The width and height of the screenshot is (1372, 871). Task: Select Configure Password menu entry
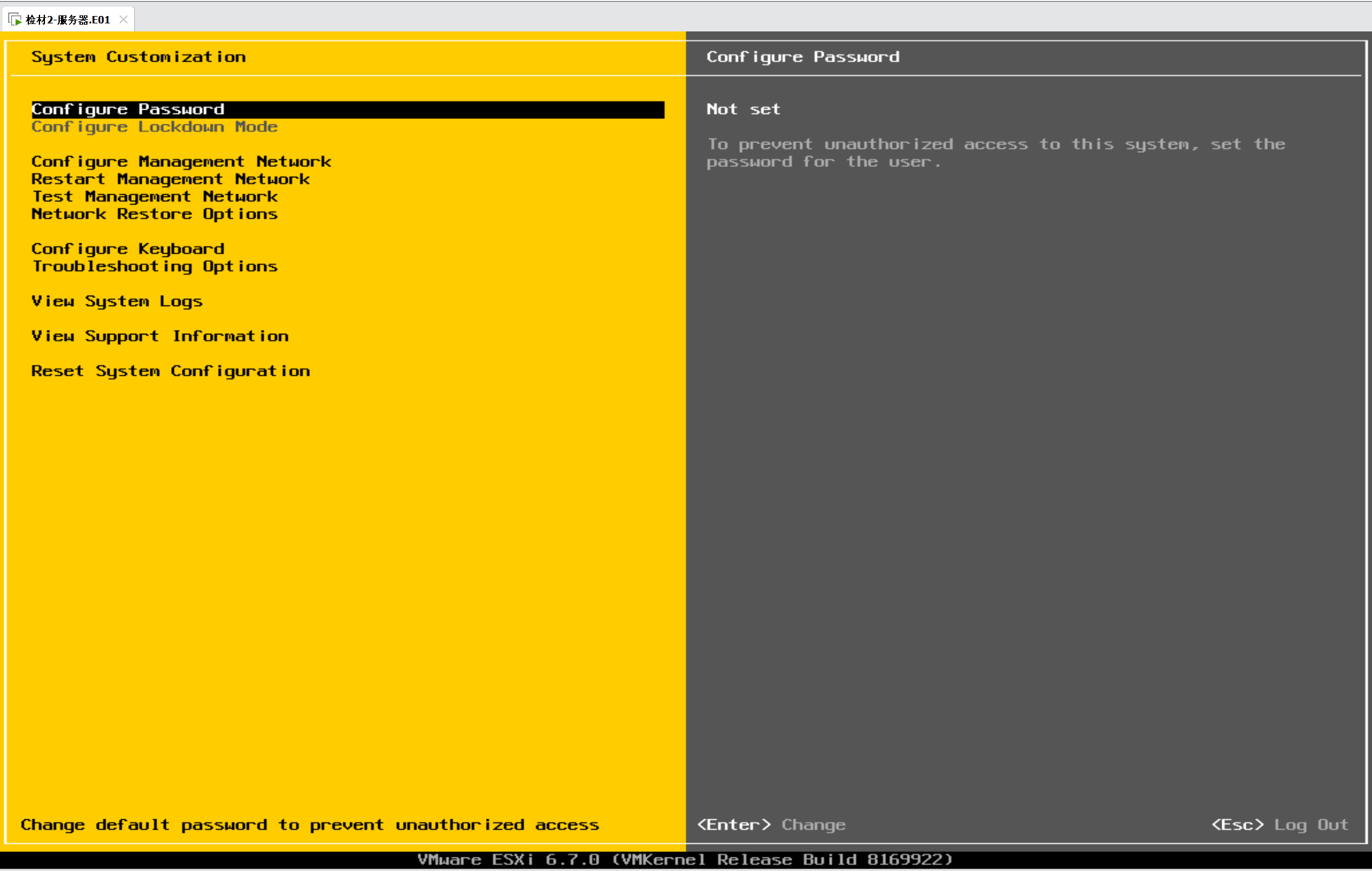point(128,110)
